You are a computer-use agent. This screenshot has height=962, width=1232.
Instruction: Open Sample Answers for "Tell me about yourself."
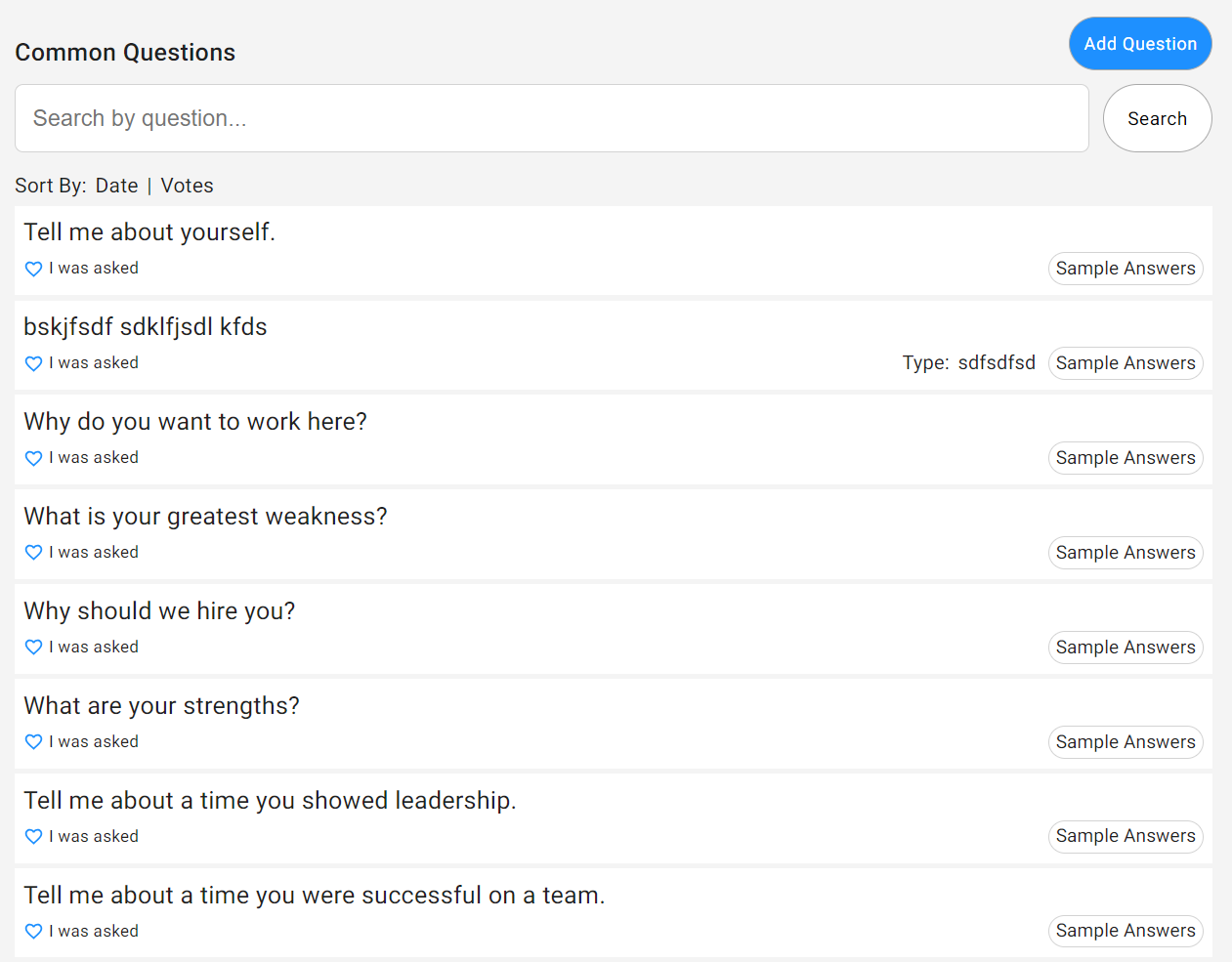1125,269
